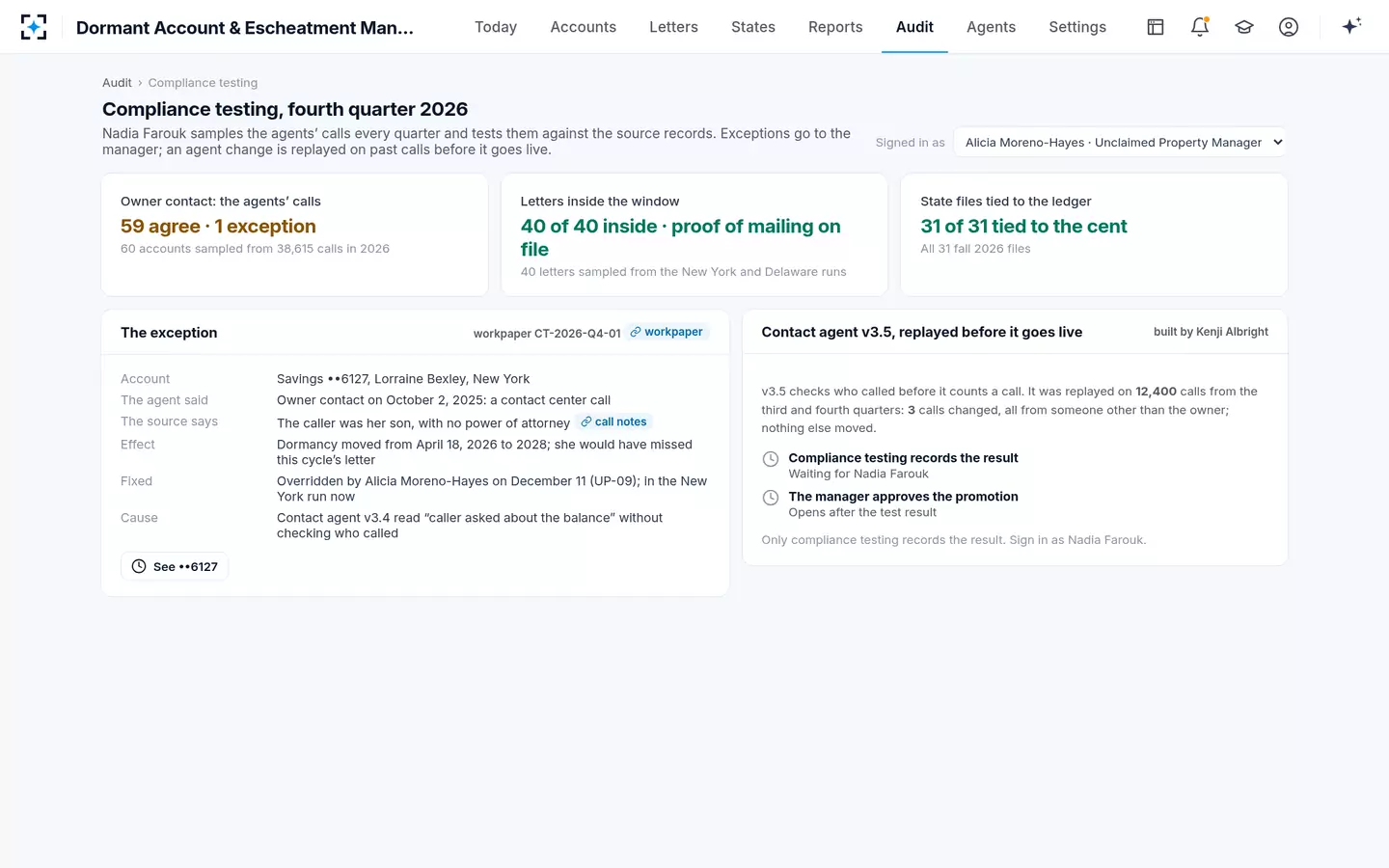Click '60 accounts sampled from 38,615 calls' text
This screenshot has width=1389, height=868.
pyautogui.click(x=255, y=249)
